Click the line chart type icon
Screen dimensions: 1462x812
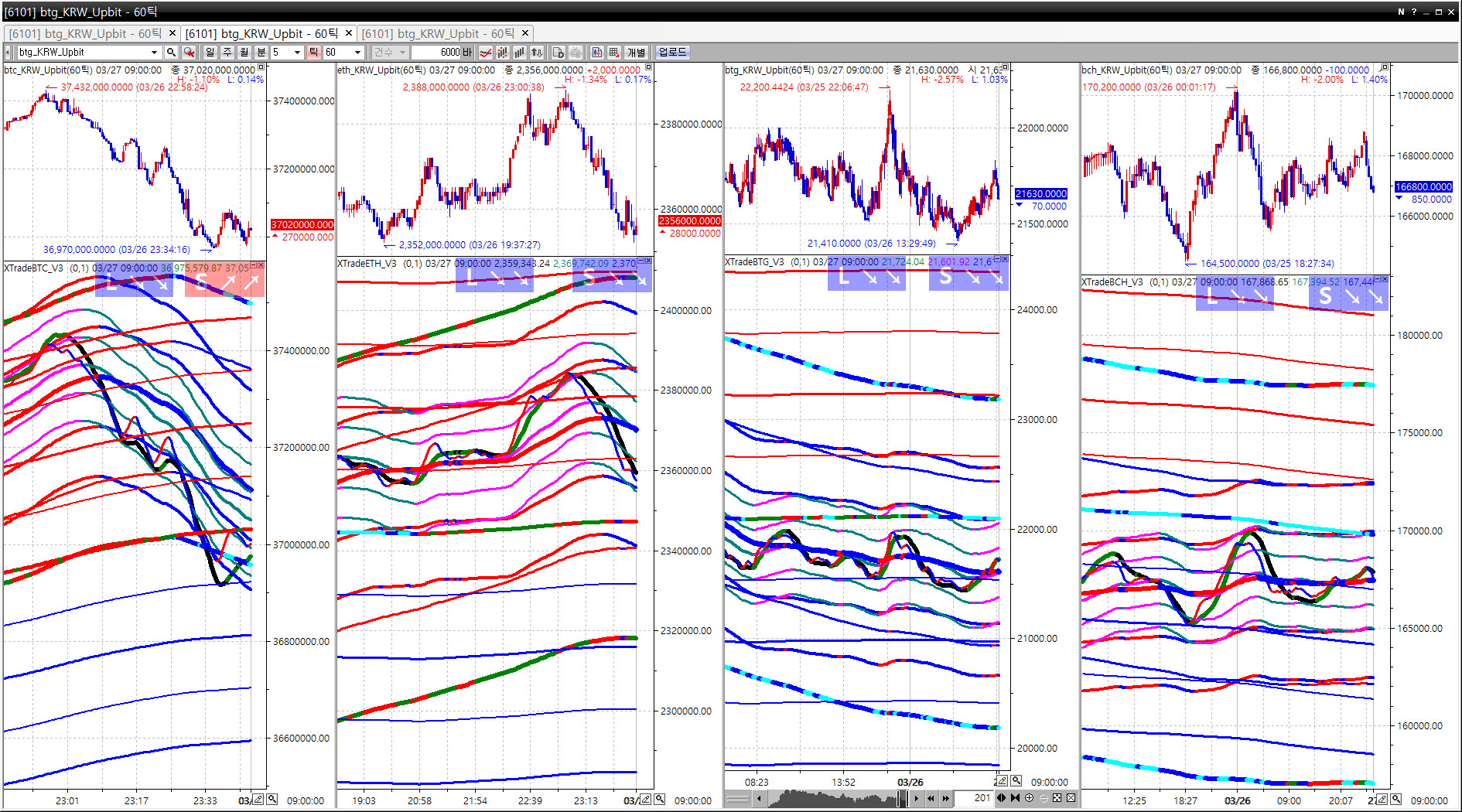pyautogui.click(x=486, y=53)
